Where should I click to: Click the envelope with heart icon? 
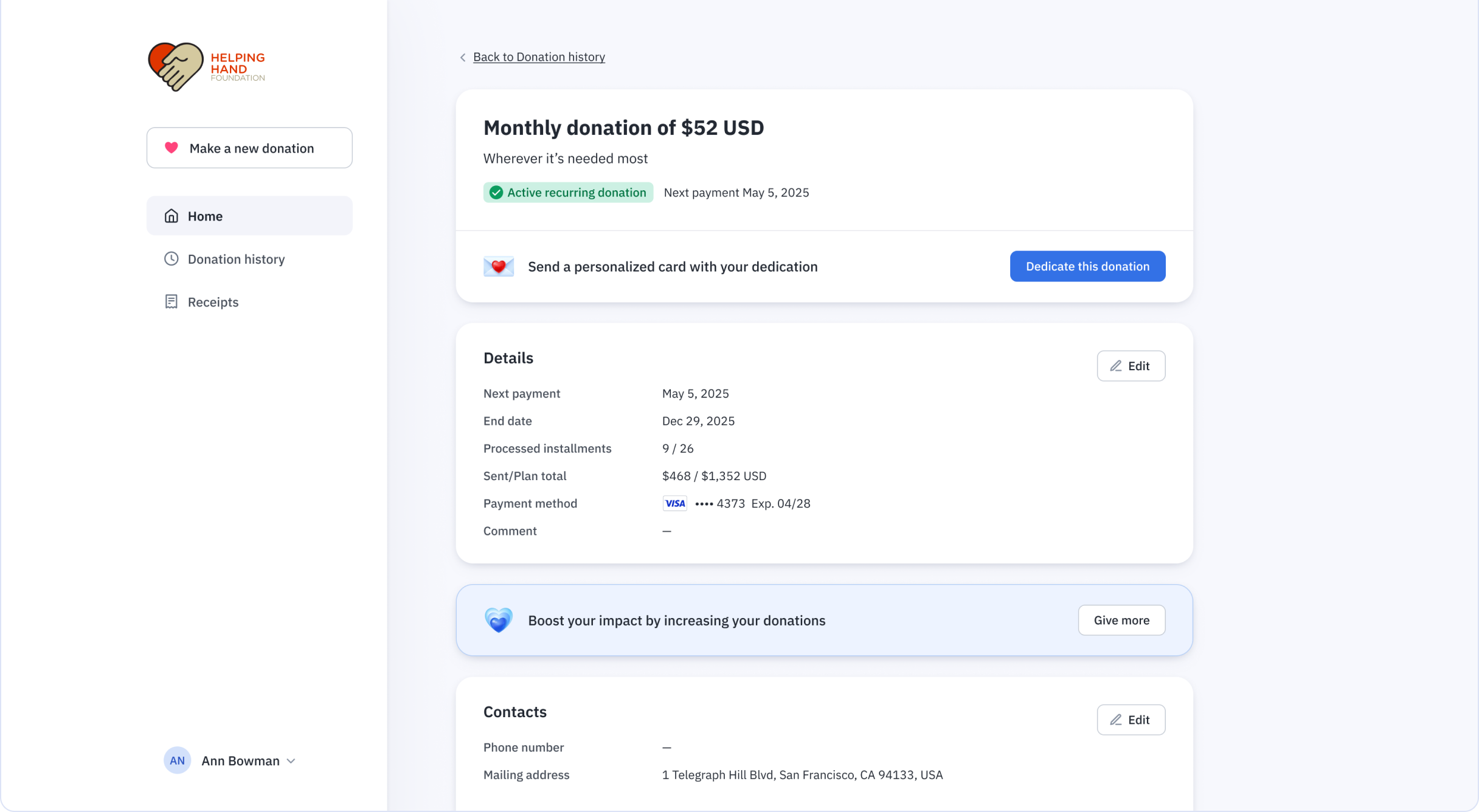(x=498, y=266)
